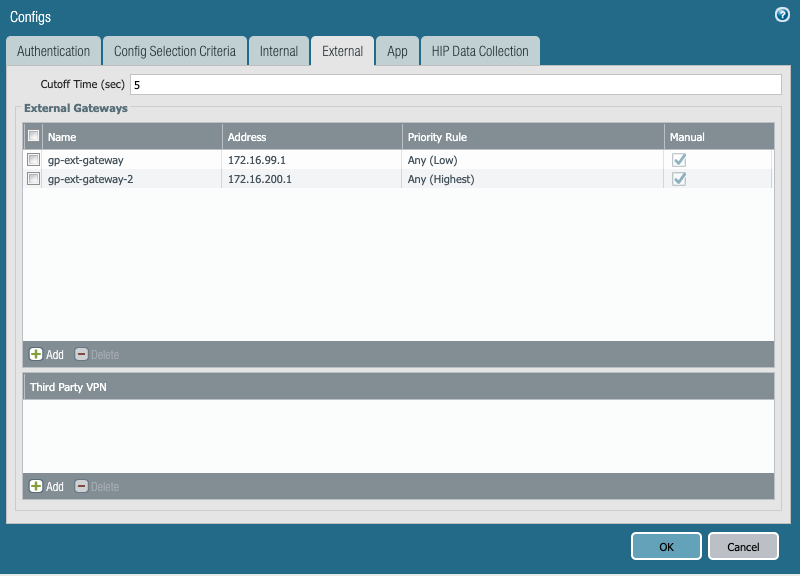Open gp-ext-gateway entry for editing
The image size is (800, 576).
coord(85,159)
